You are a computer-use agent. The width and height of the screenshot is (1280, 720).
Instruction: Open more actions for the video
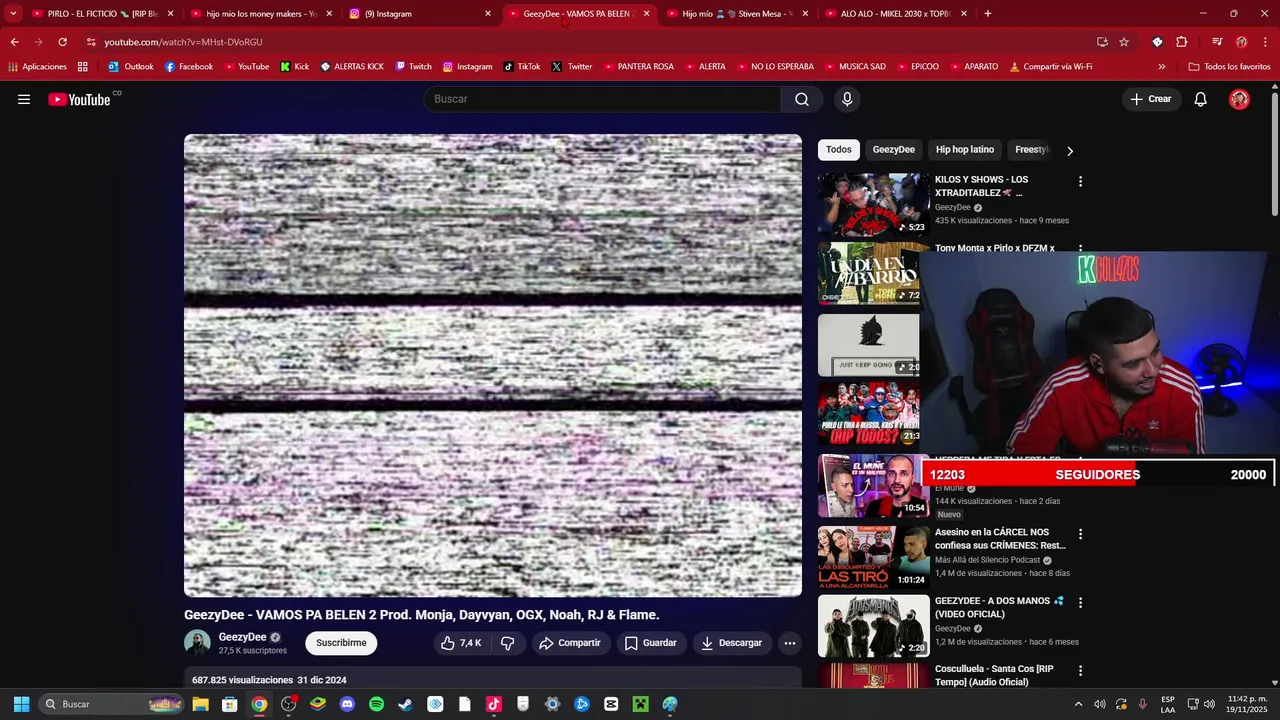click(x=789, y=643)
